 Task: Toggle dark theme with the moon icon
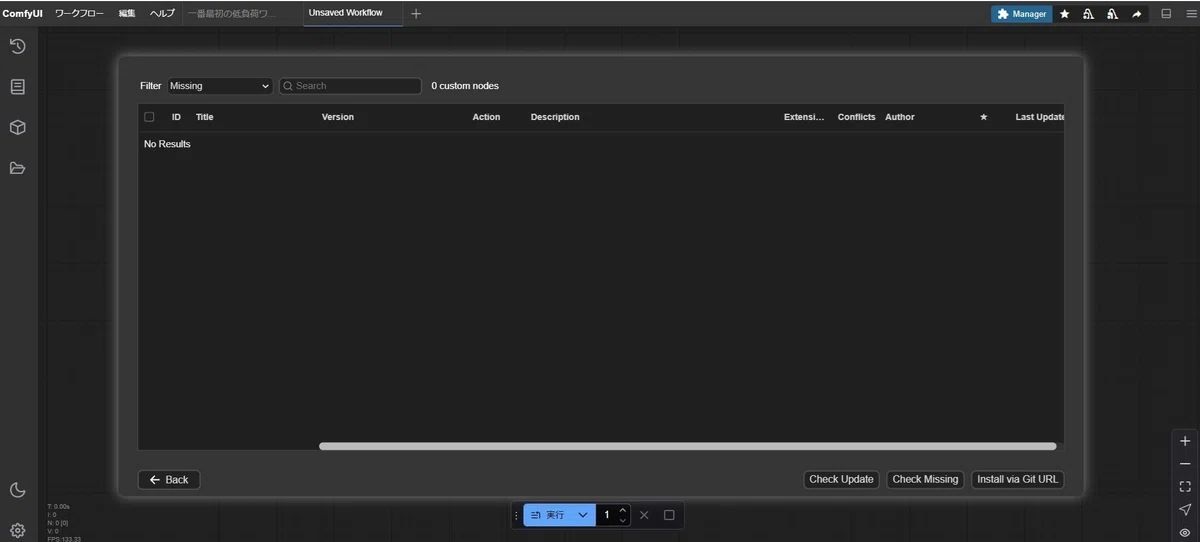tap(17, 490)
